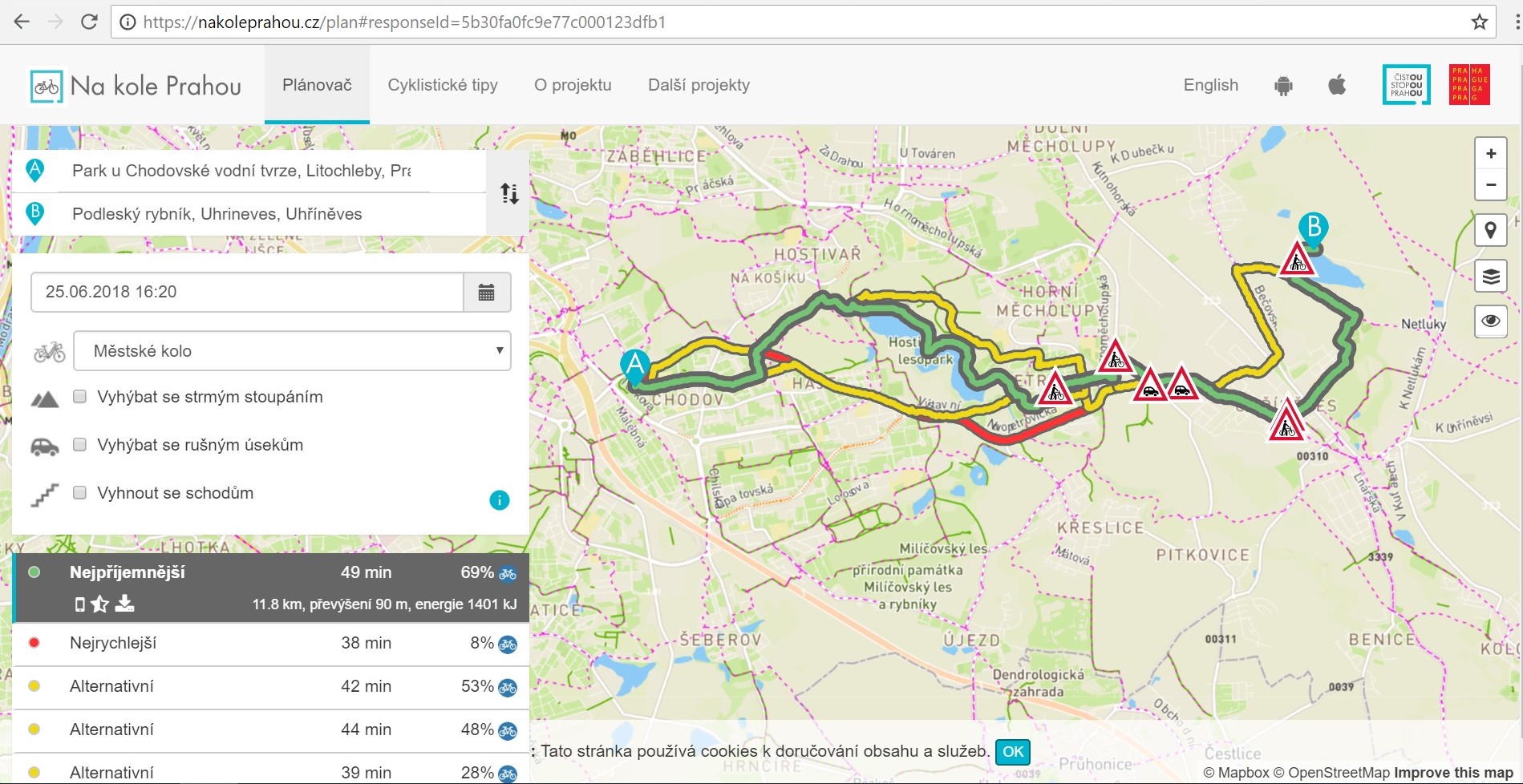1523x784 pixels.
Task: Click the locate me pin icon
Action: tap(1490, 231)
